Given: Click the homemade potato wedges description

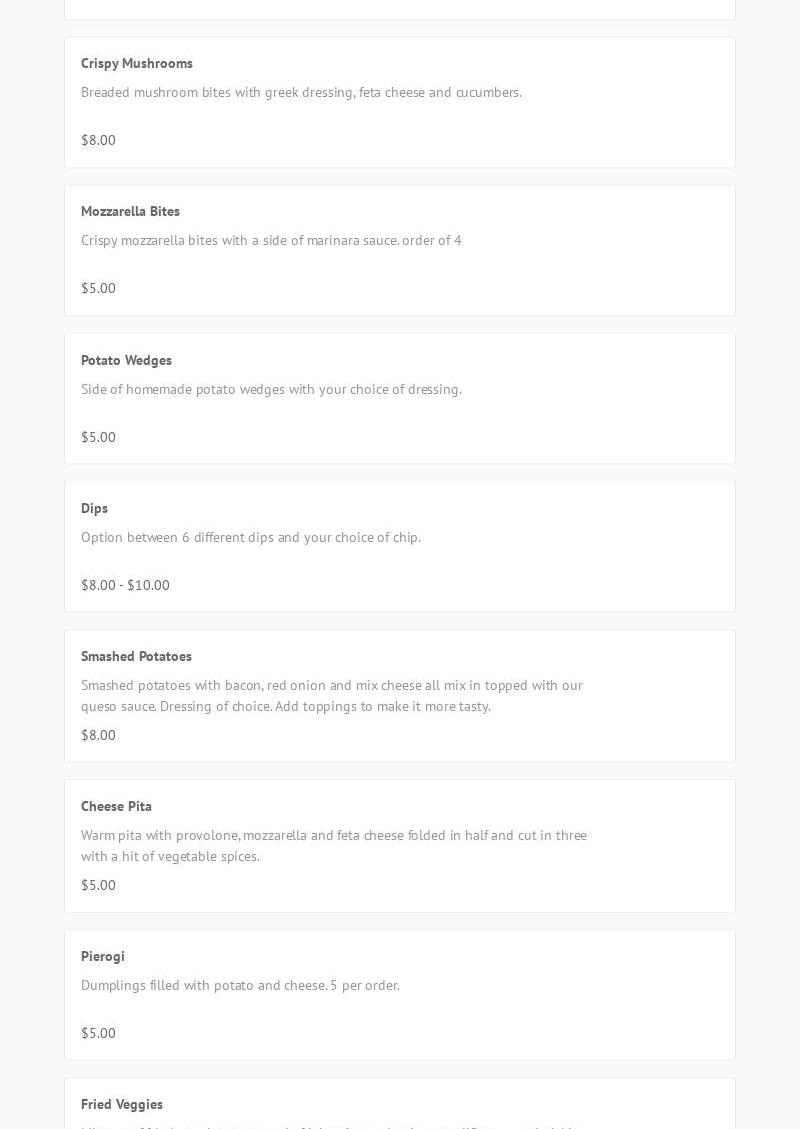Looking at the screenshot, I should [x=271, y=389].
